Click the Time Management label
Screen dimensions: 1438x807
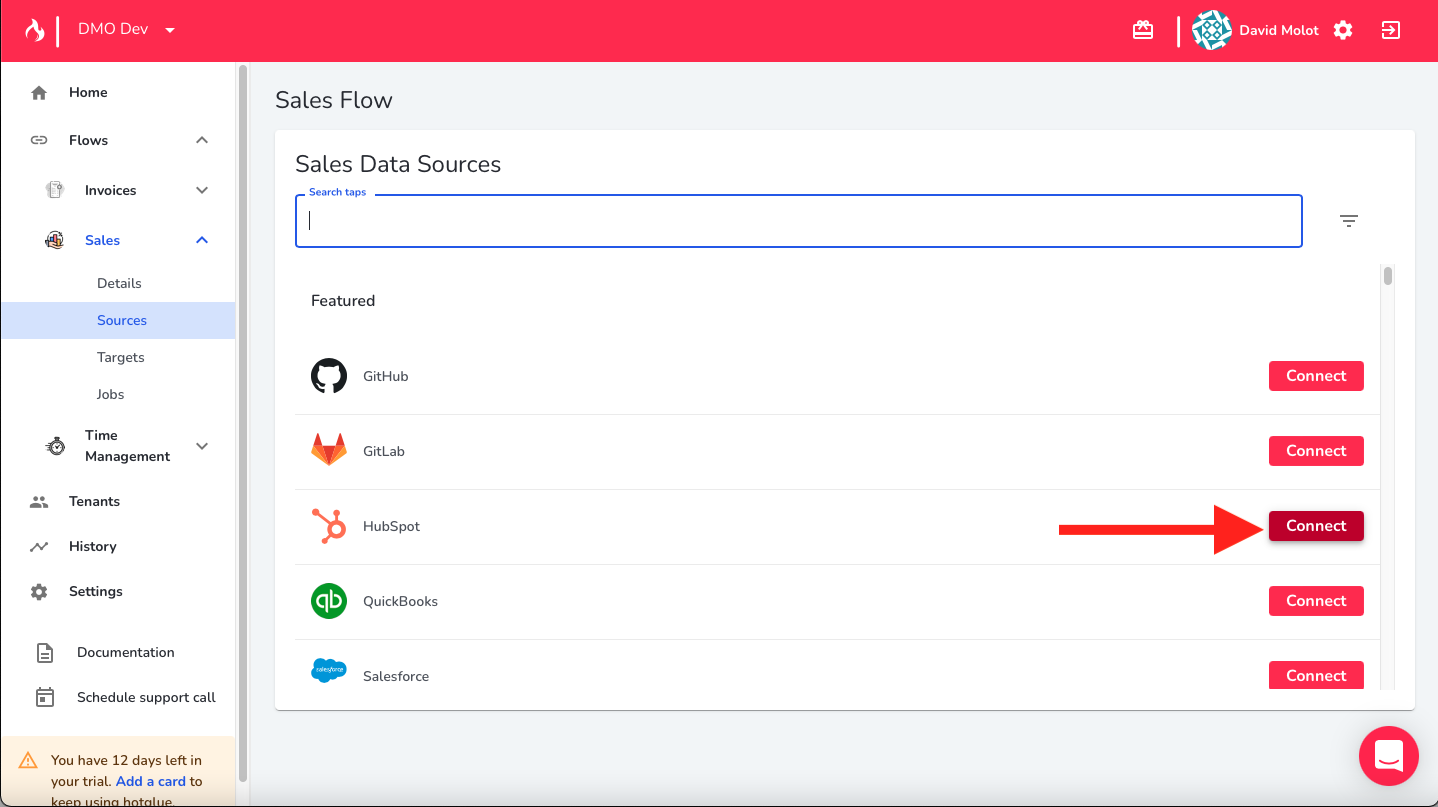pyautogui.click(x=127, y=446)
